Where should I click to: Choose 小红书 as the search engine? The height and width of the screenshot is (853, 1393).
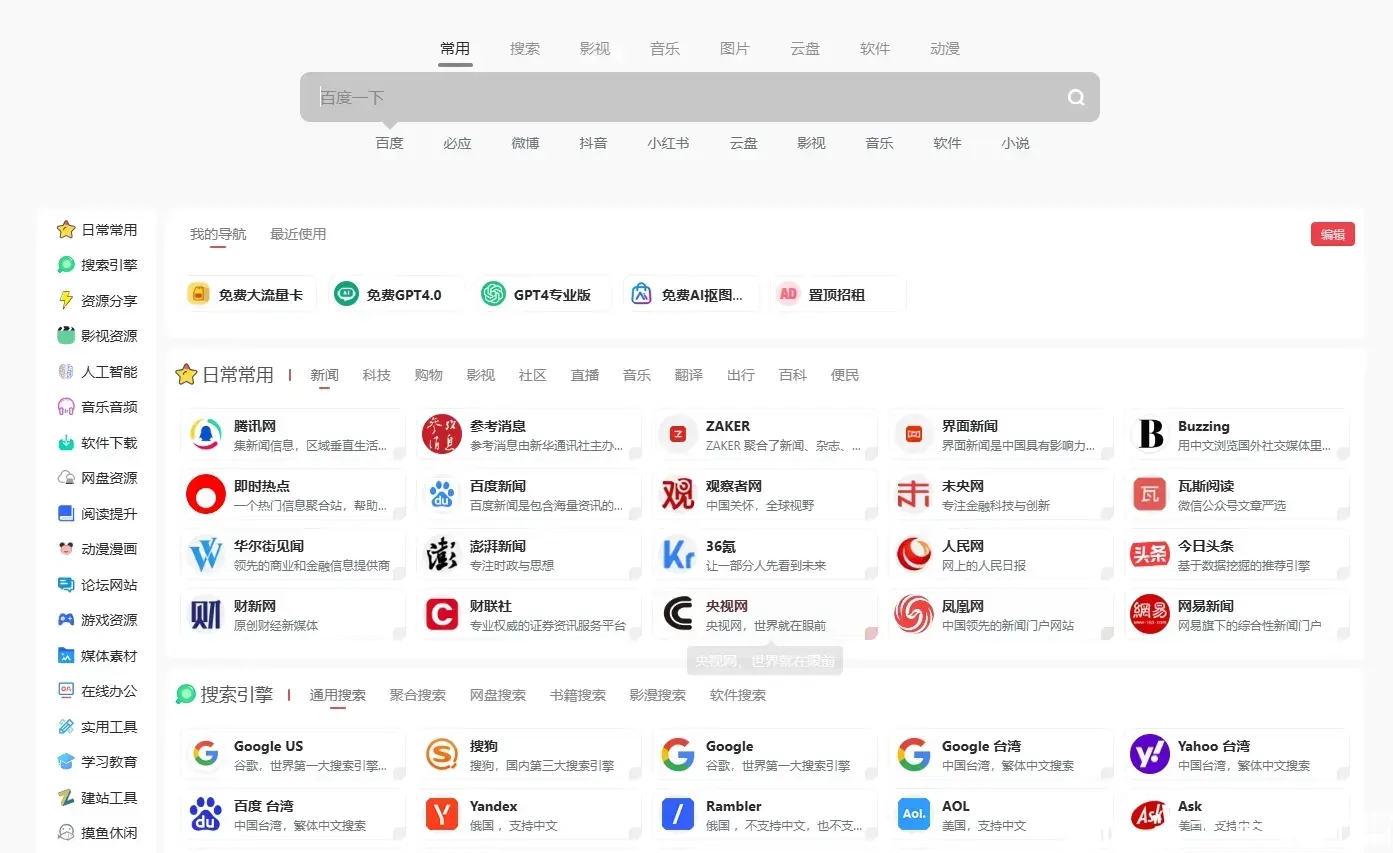click(668, 143)
